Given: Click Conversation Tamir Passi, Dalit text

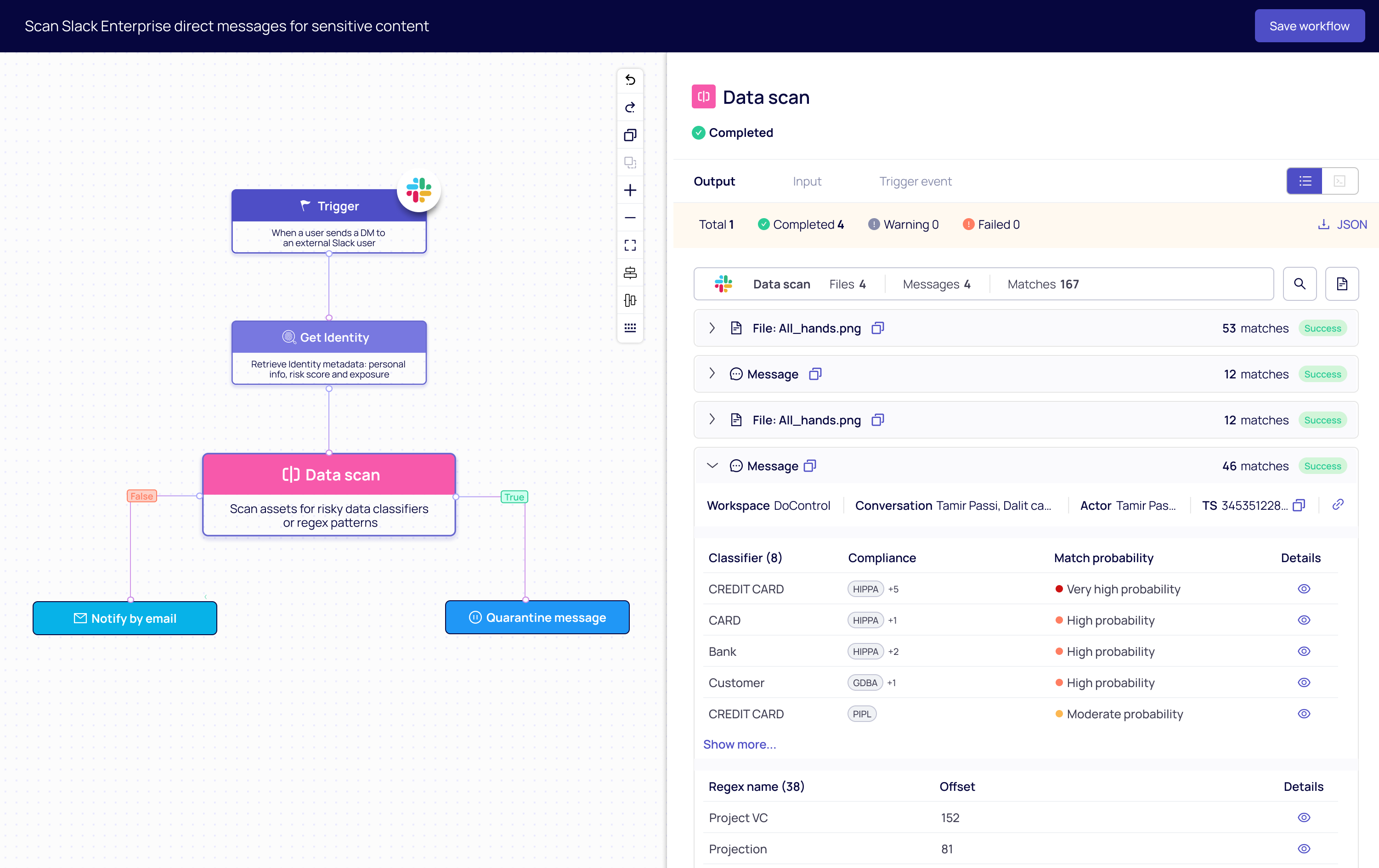Looking at the screenshot, I should pyautogui.click(x=953, y=506).
